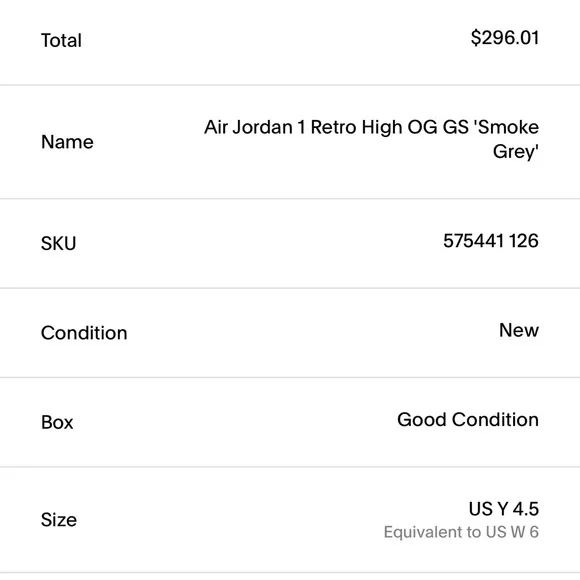Tap the empty middle area of Total row

click(x=276, y=40)
